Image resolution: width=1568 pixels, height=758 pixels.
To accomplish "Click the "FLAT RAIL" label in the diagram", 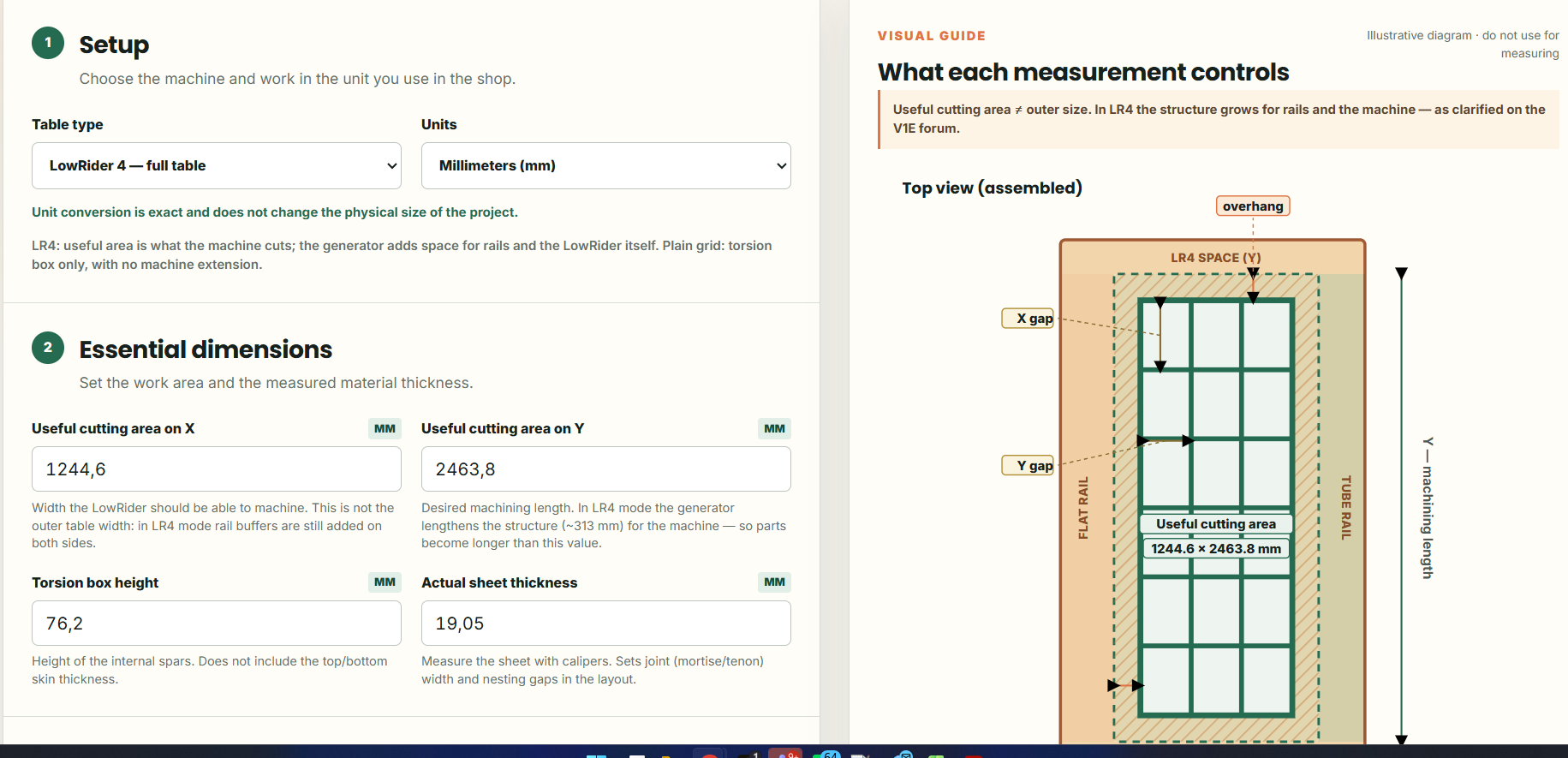I will (x=1083, y=508).
